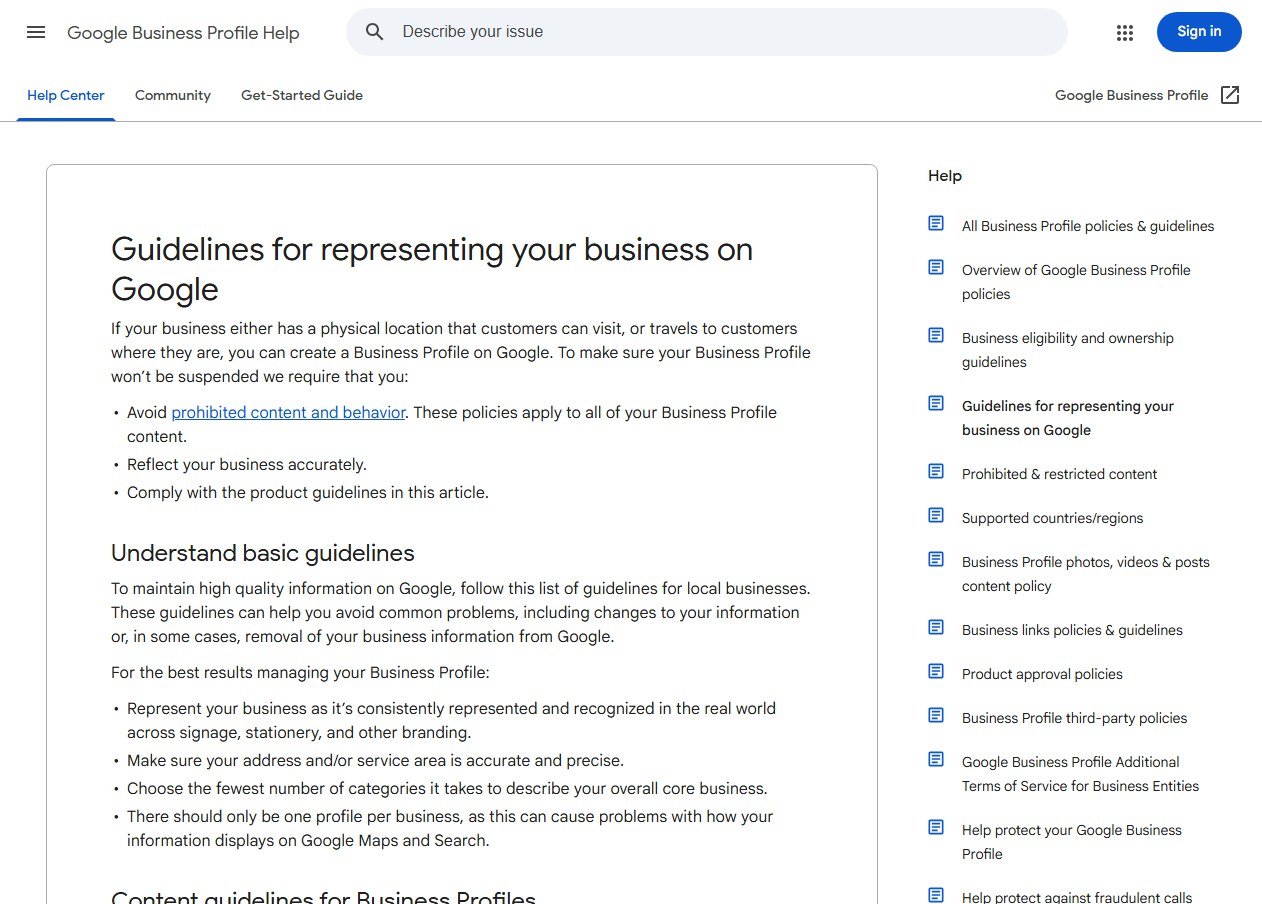Screen dimensions: 1262x904
Task: Click the article icon next to Overview of Google Business Profile
Action: point(936,267)
